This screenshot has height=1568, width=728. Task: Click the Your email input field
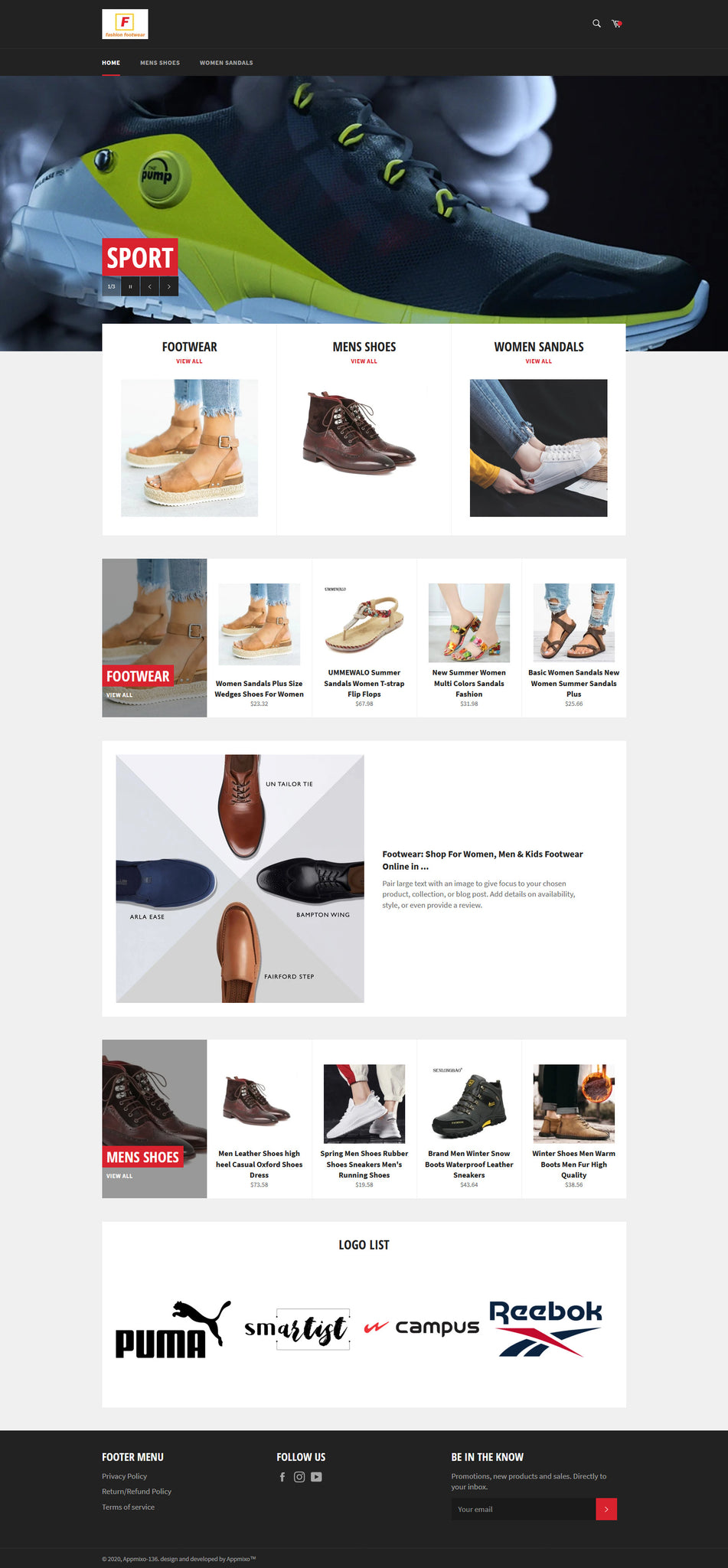524,1509
